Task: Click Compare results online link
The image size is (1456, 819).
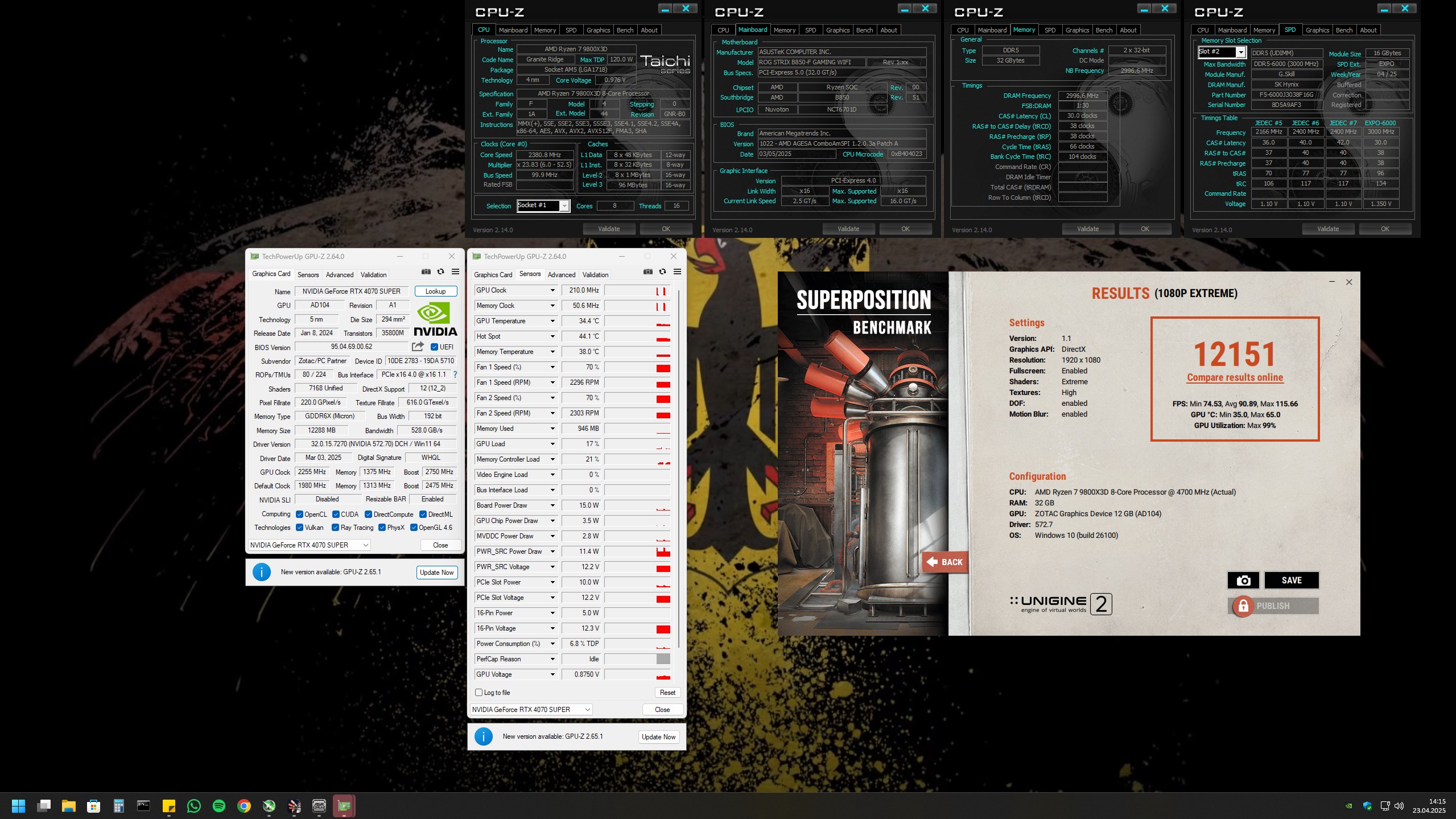Action: coord(1235,377)
